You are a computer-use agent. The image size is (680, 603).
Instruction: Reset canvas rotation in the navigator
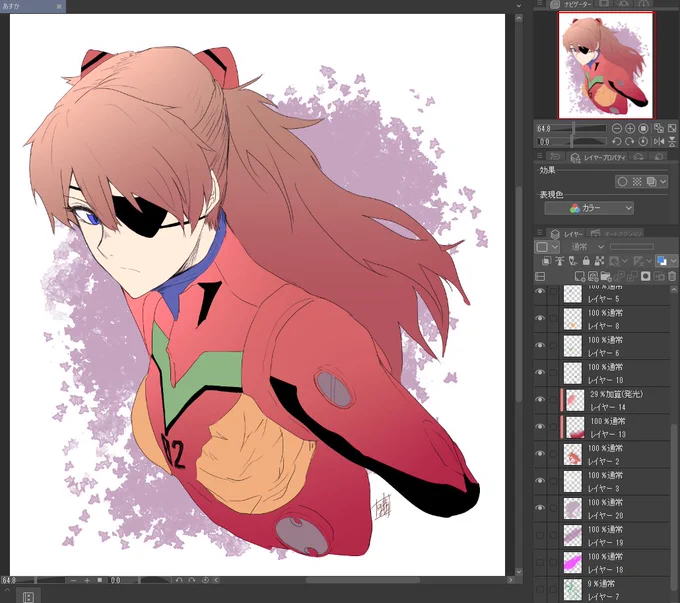click(644, 142)
